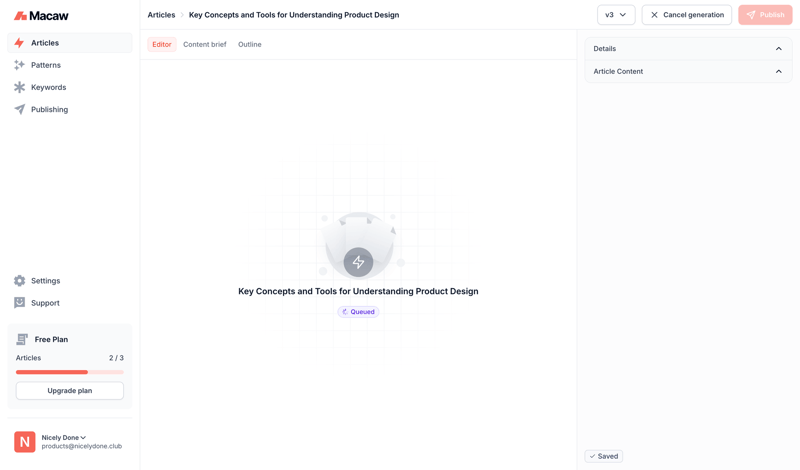Click the products@nicelydone.club email
800x470 pixels.
pos(82,446)
